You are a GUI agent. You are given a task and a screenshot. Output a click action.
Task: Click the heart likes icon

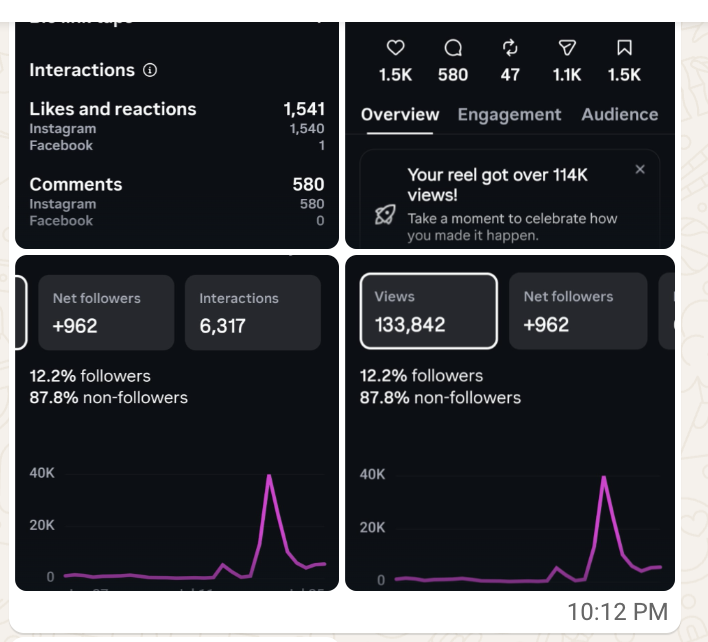coord(396,48)
